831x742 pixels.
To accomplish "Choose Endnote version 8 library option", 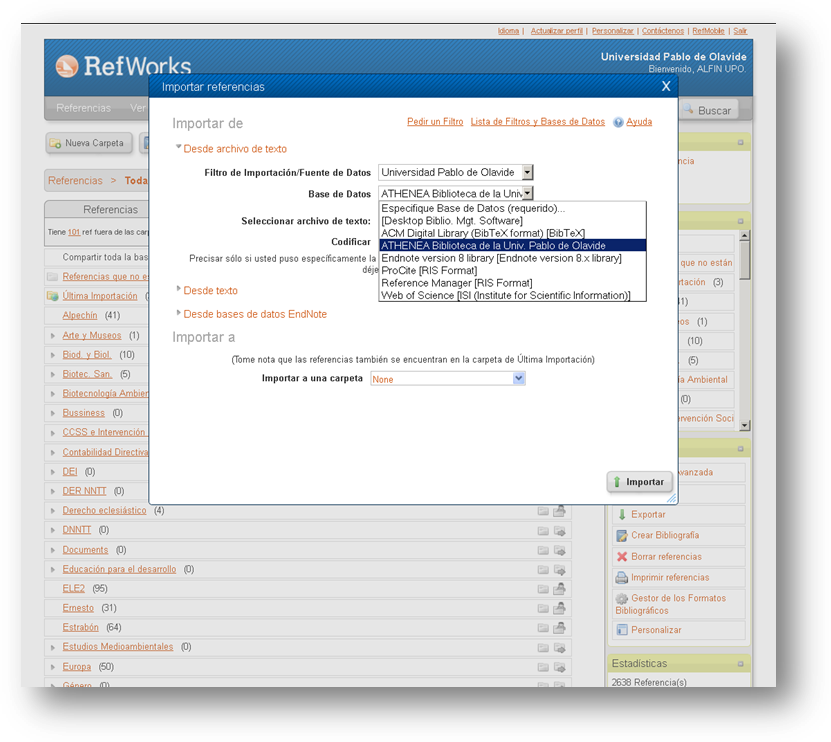I will (x=512, y=258).
